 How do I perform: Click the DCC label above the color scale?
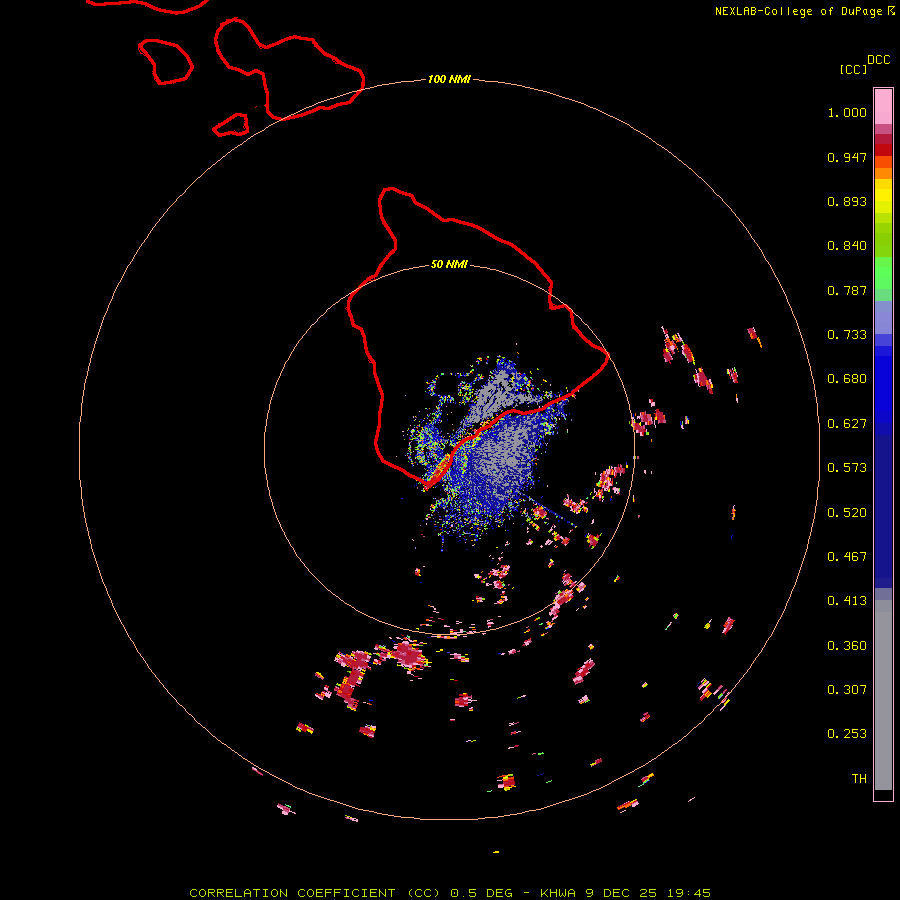coord(879,60)
